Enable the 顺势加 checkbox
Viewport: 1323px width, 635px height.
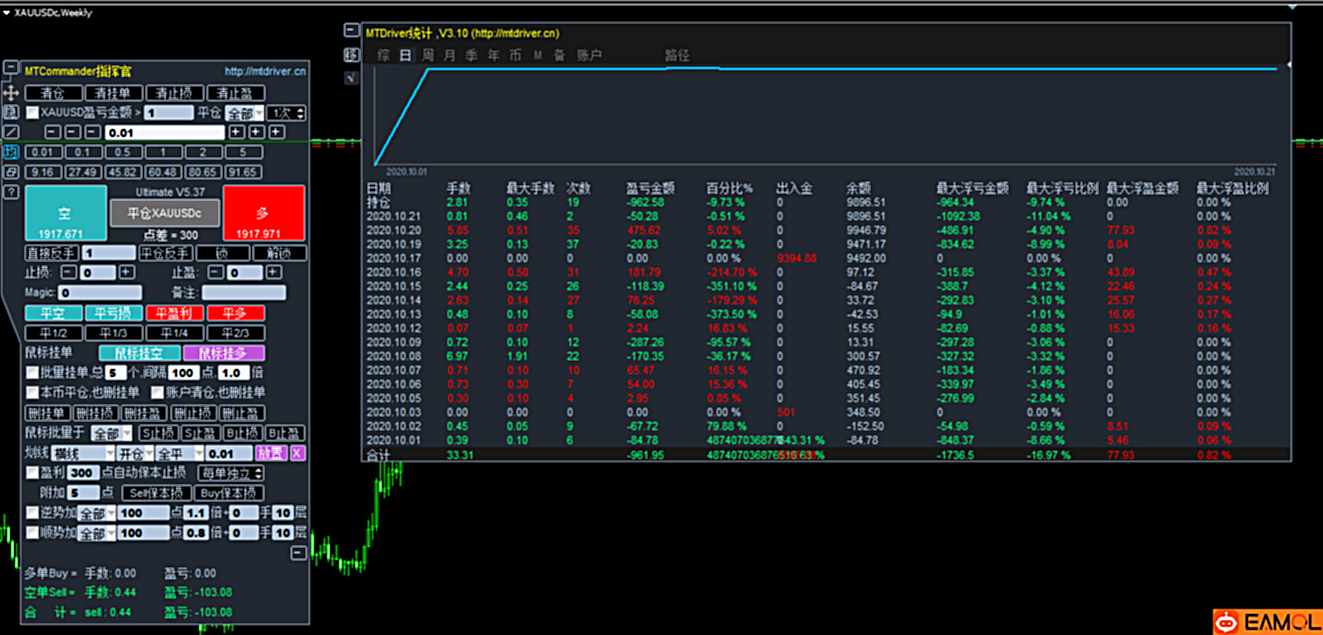pos(33,533)
